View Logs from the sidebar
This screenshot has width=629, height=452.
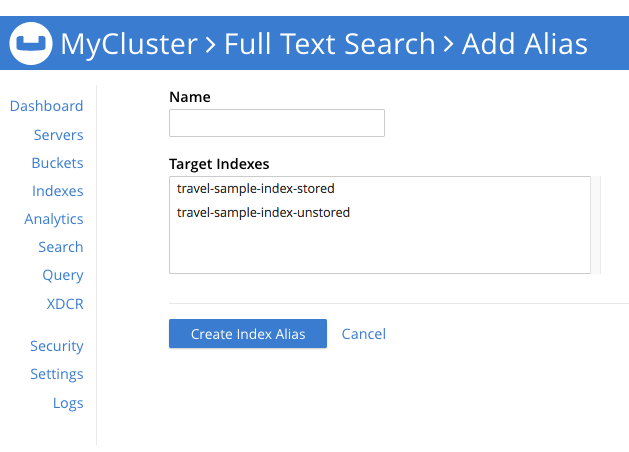click(68, 403)
